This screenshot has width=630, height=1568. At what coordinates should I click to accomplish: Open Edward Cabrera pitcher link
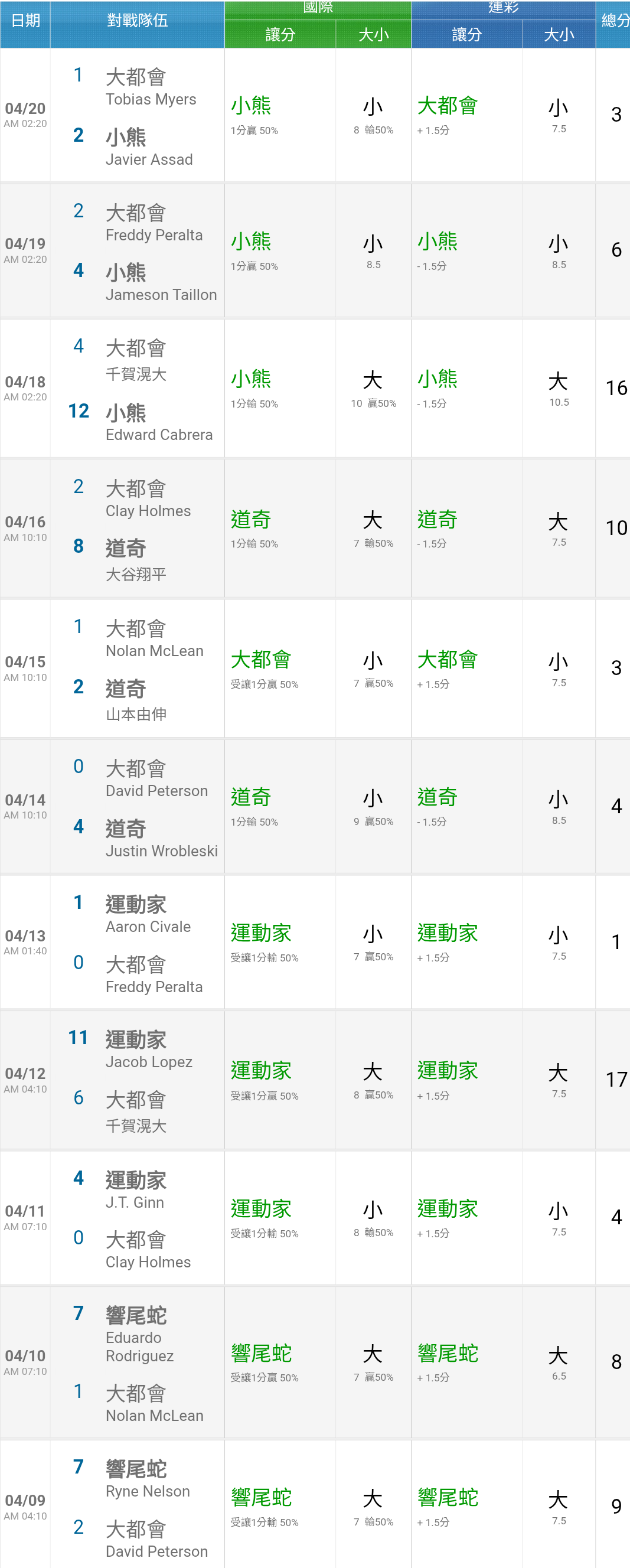click(159, 435)
